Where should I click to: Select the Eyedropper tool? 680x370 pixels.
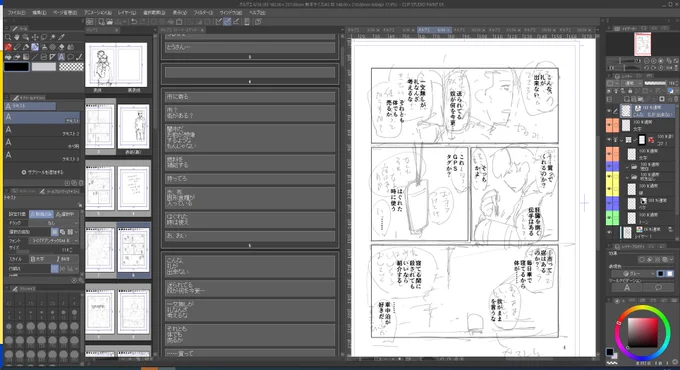[62, 37]
